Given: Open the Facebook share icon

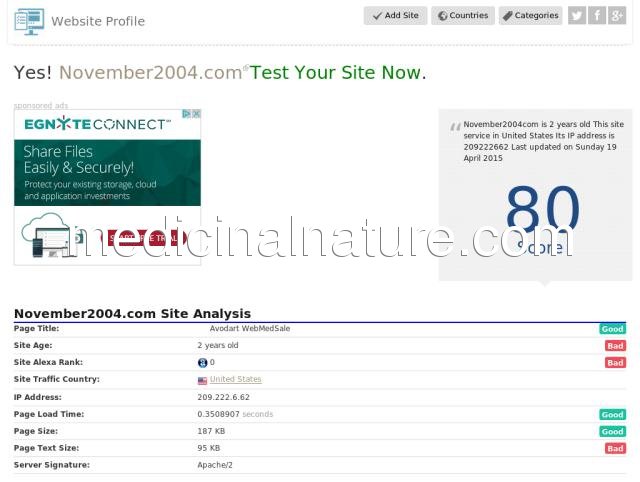Looking at the screenshot, I should (597, 16).
